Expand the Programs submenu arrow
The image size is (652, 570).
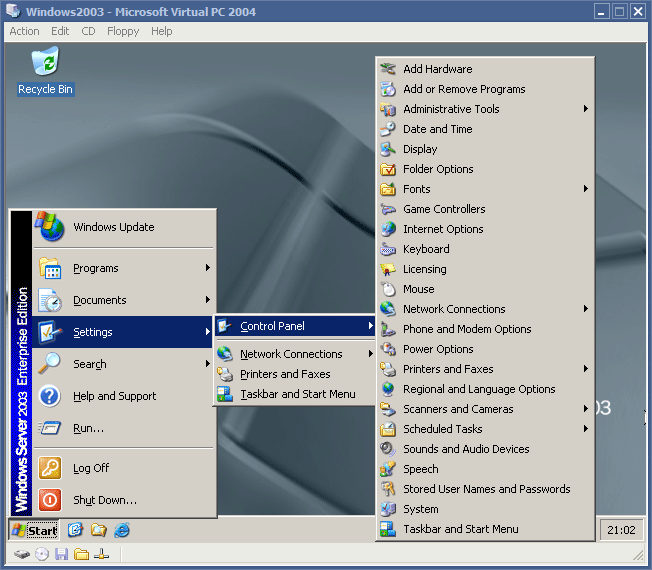(x=207, y=268)
